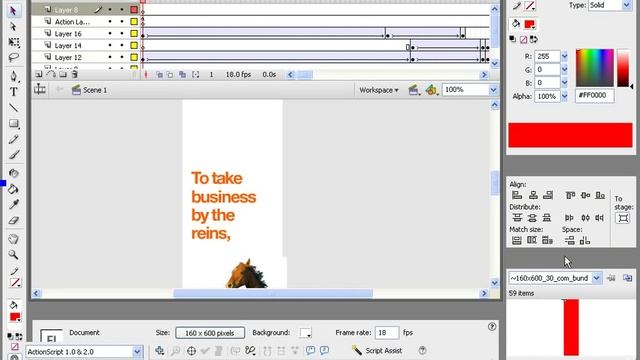Screen dimensions: 640x360
Task: Select the Ink Bottle tool
Action: [13, 173]
